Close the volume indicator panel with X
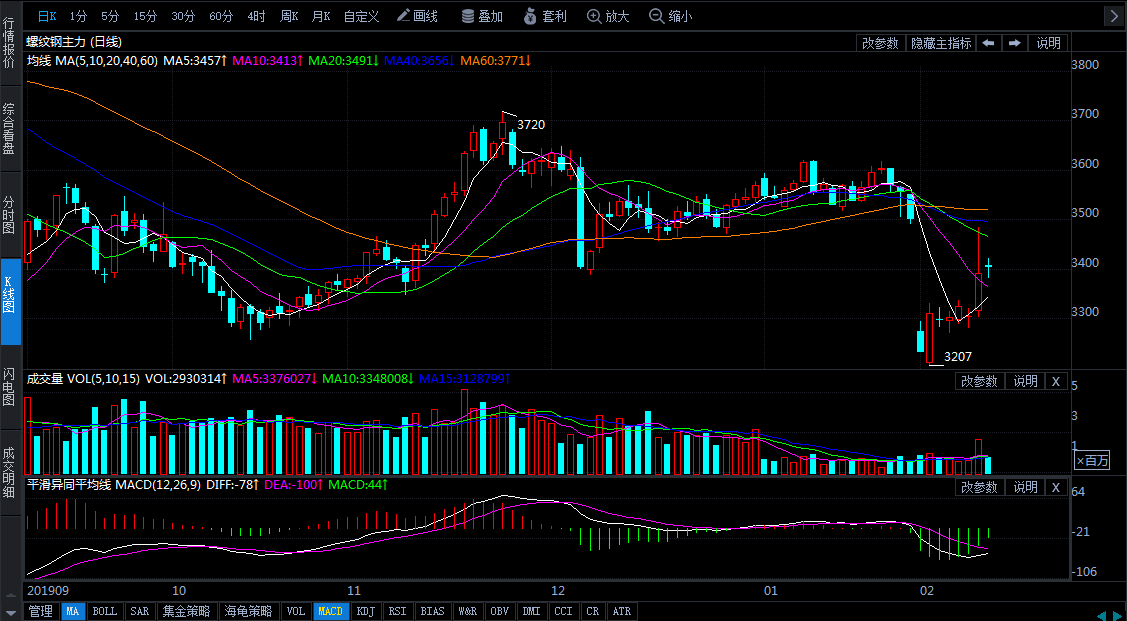 pos(1055,381)
